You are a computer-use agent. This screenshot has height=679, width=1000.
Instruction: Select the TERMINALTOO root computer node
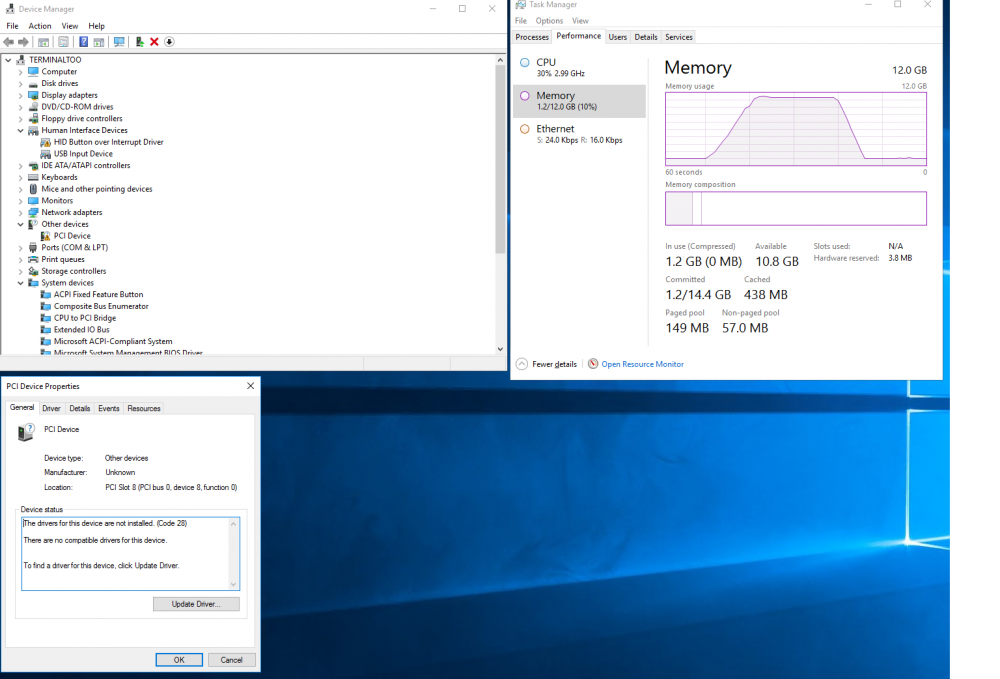click(x=55, y=60)
